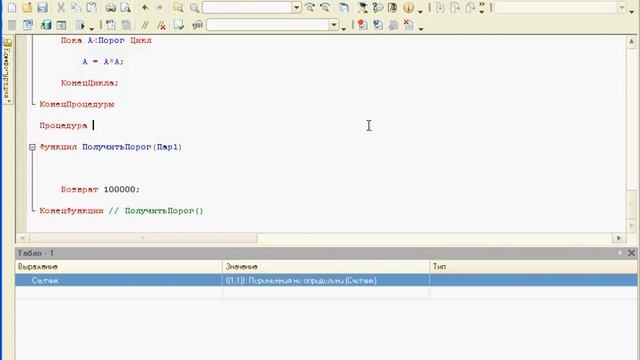This screenshot has height=360, width=640.
Task: Click the yellow info circle icon
Action: coord(408,7)
